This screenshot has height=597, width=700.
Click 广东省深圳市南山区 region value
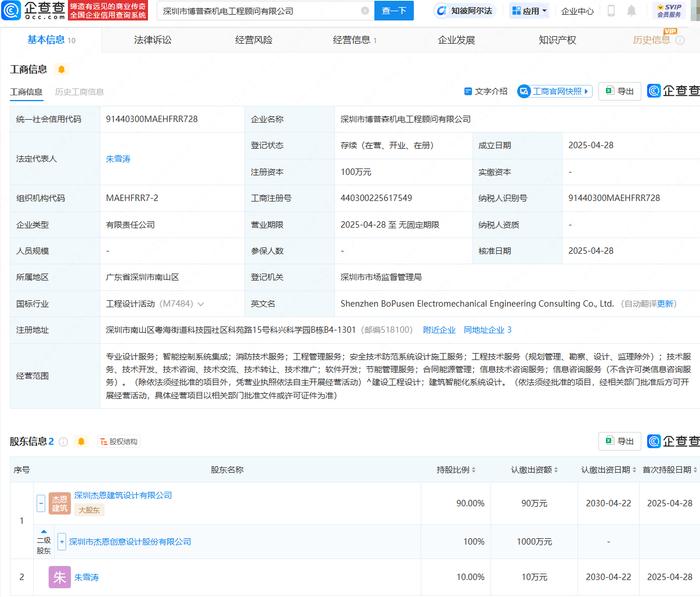pos(142,277)
